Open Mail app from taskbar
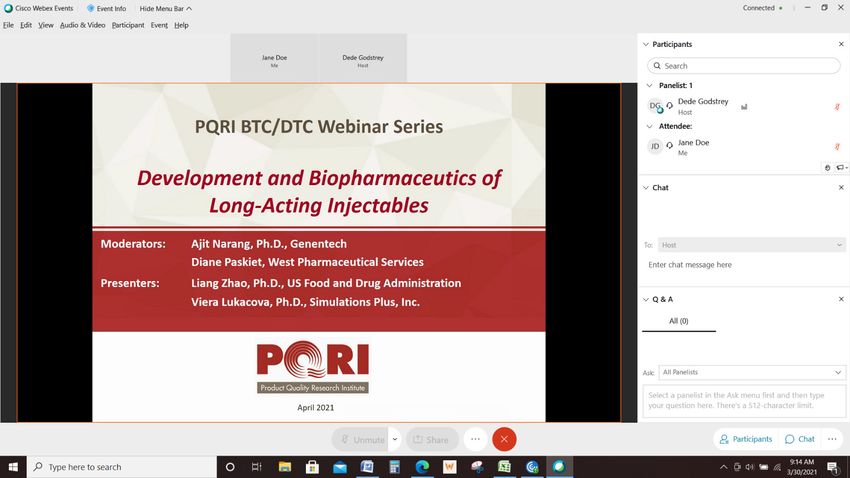This screenshot has width=850, height=478. (340, 467)
